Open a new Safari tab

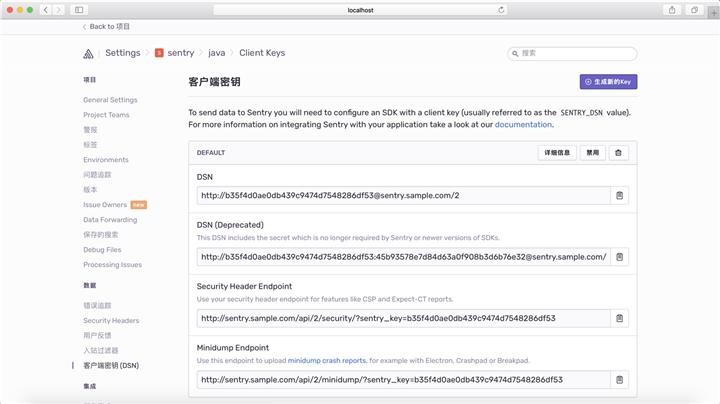pos(714,13)
